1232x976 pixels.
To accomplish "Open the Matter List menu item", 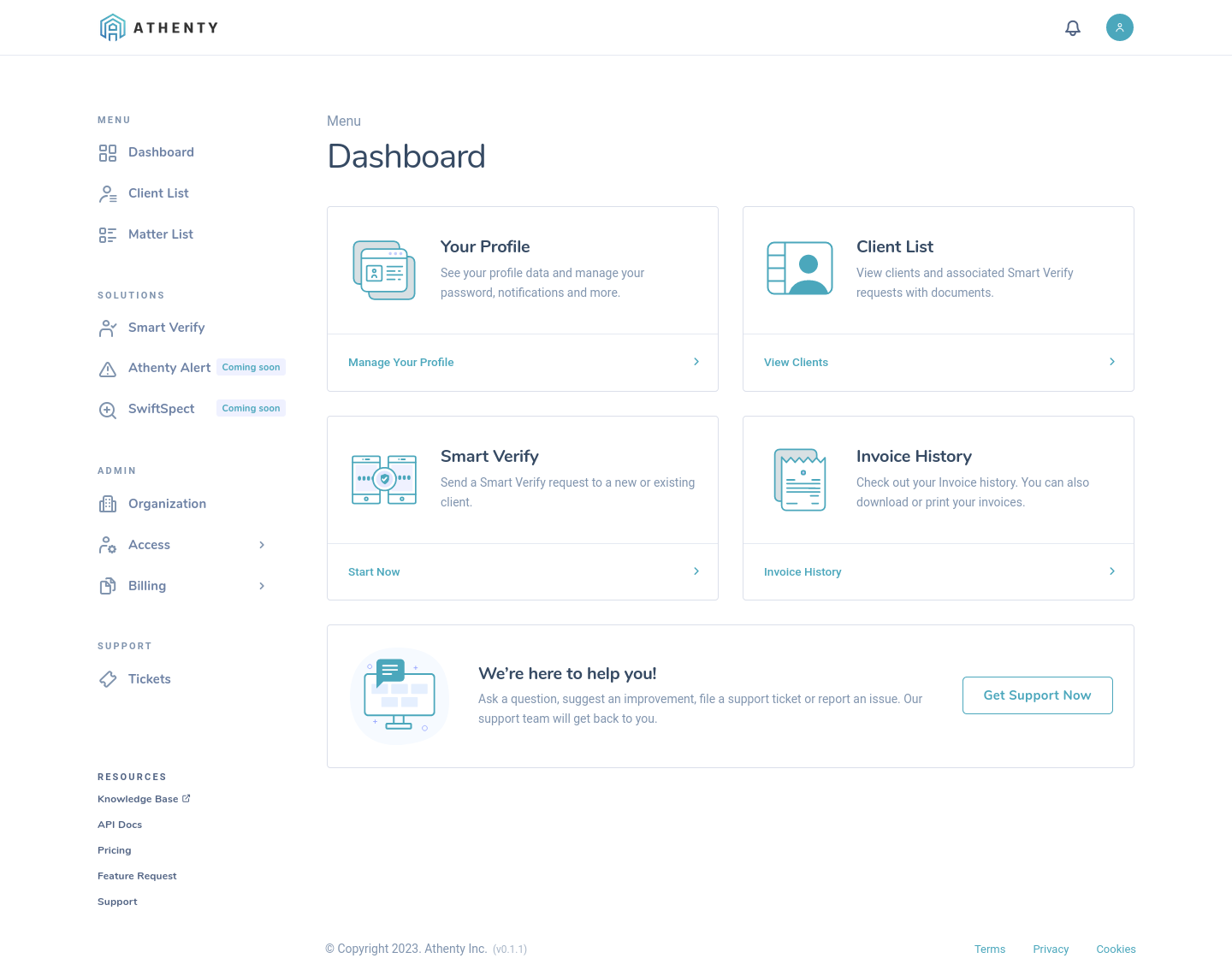I will point(161,234).
